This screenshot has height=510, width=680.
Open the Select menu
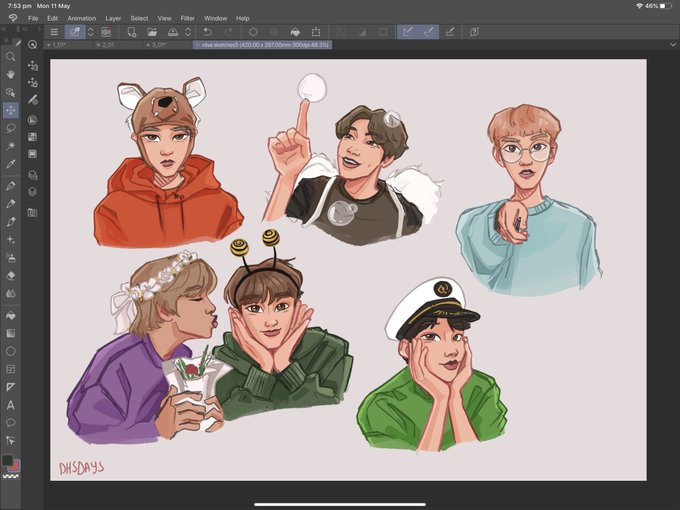tap(139, 19)
